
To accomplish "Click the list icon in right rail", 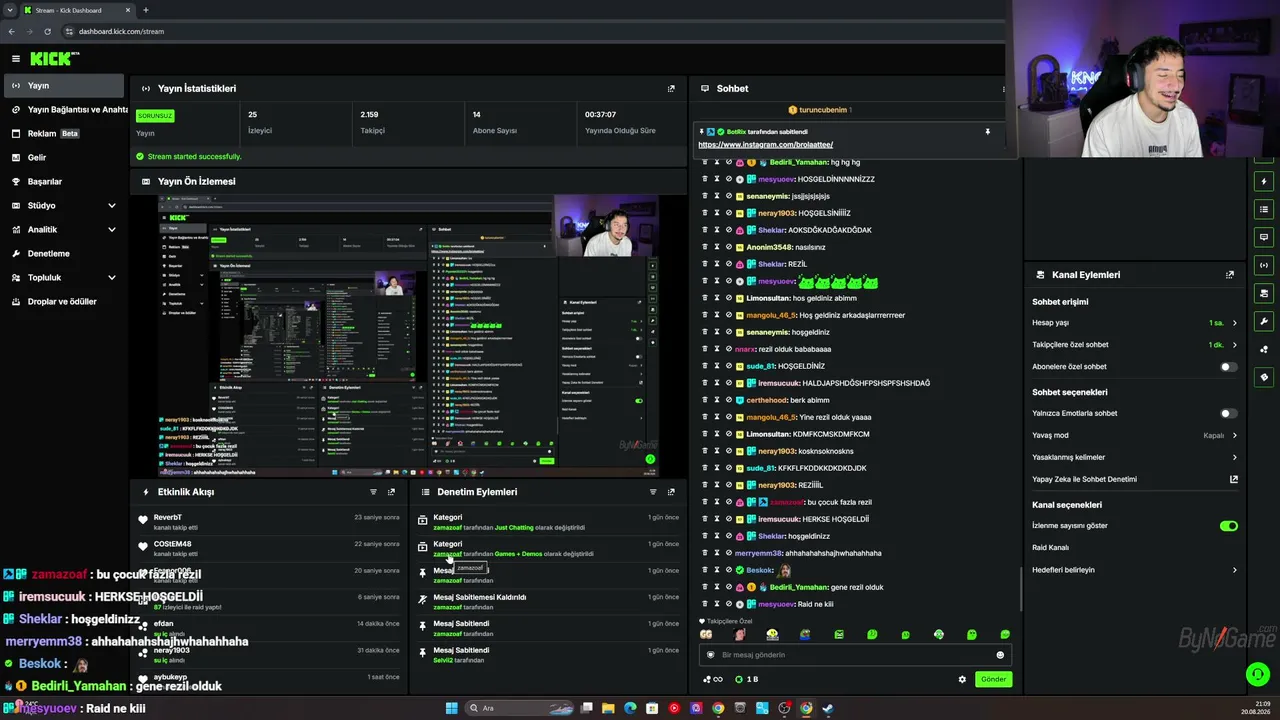I will [x=1264, y=210].
